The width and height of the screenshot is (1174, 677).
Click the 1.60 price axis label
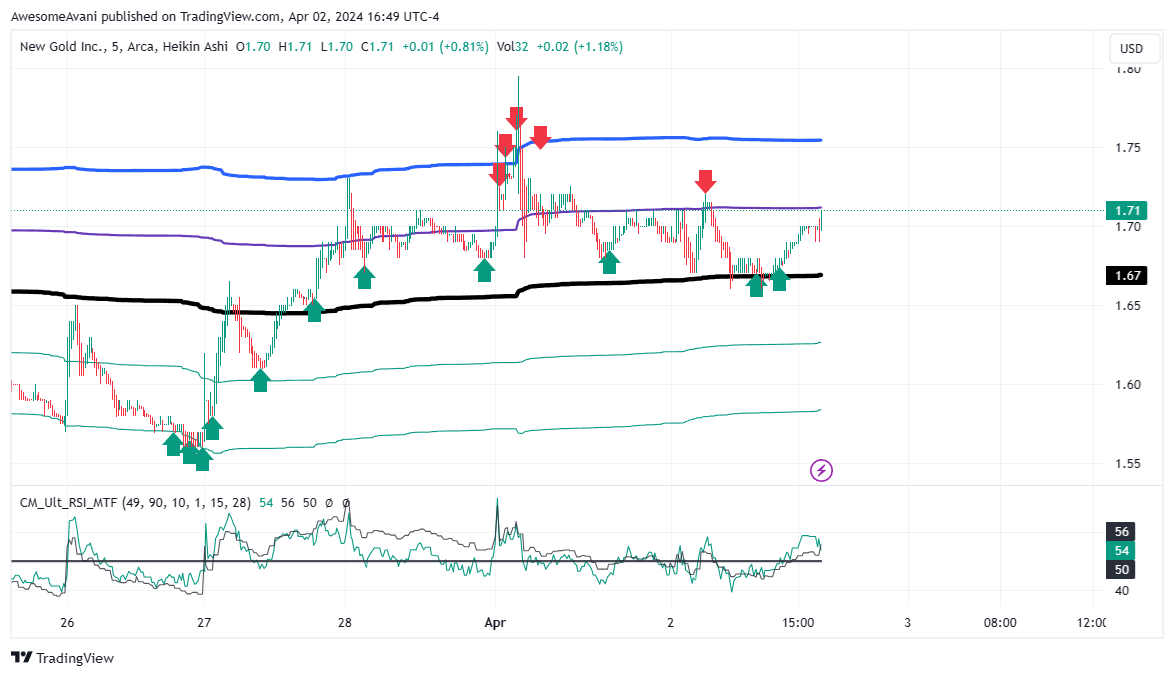pyautogui.click(x=1128, y=385)
